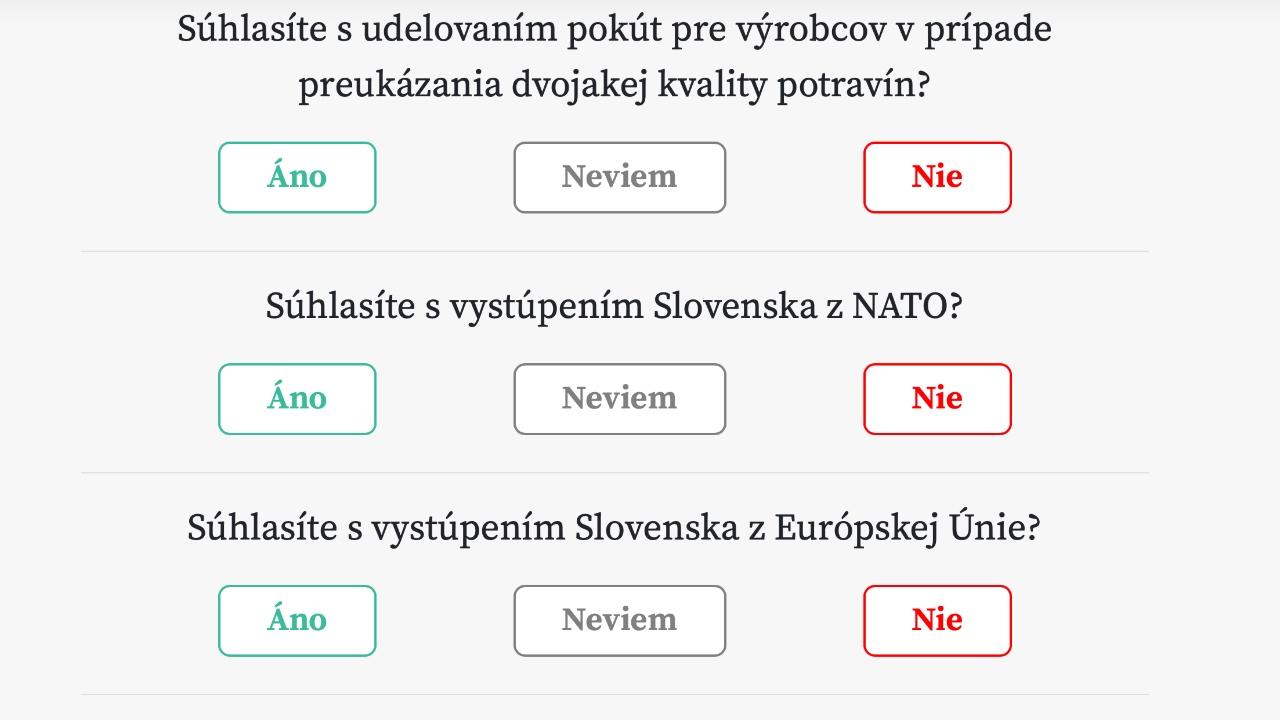Answer Nie to Slovakia leaving NATO

[x=937, y=398]
